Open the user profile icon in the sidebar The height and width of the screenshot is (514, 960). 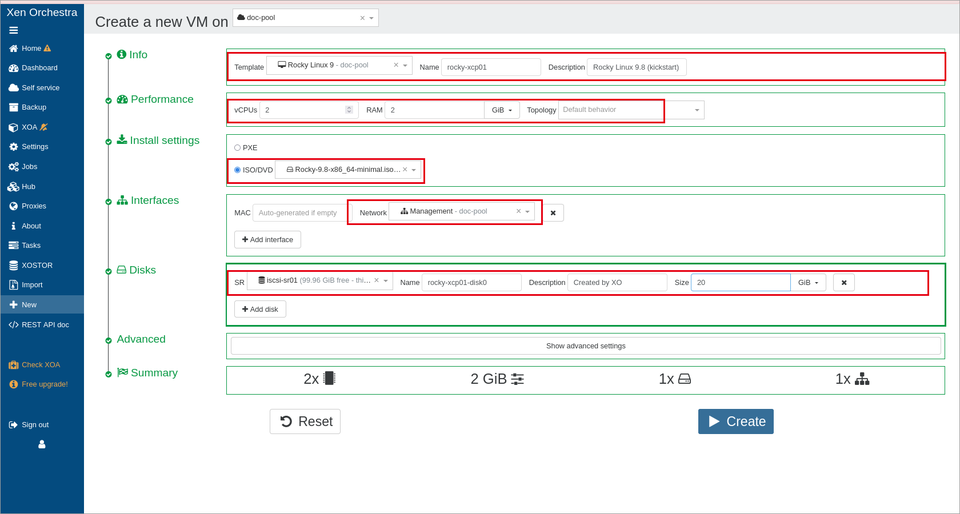(42, 444)
